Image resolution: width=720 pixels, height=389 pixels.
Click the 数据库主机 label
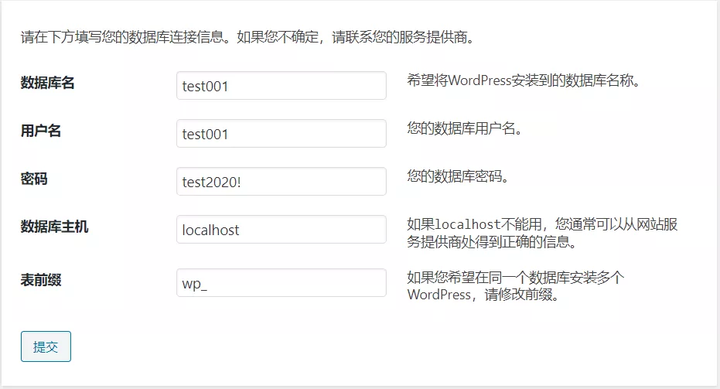54,227
